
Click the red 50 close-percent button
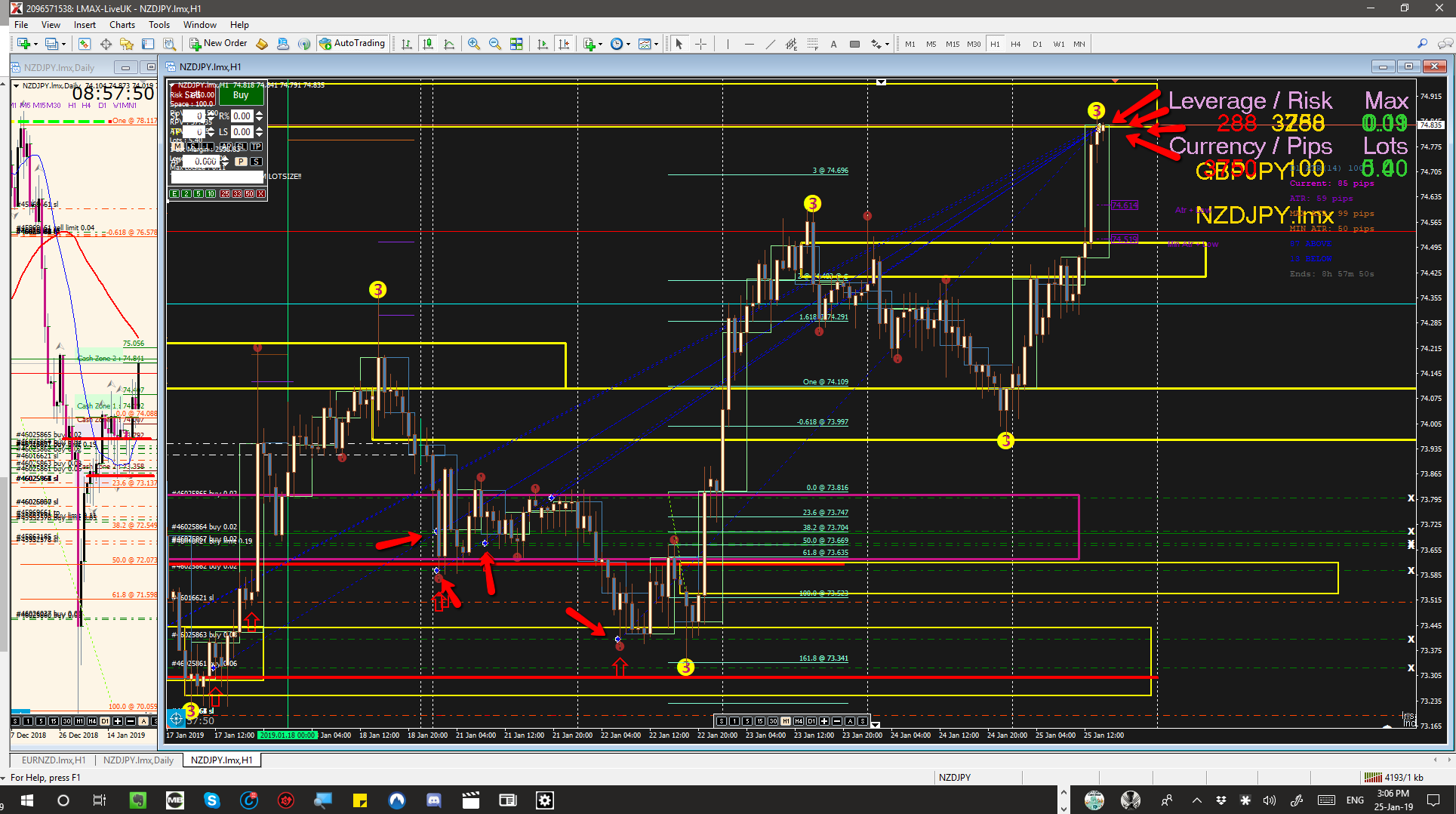tap(249, 194)
